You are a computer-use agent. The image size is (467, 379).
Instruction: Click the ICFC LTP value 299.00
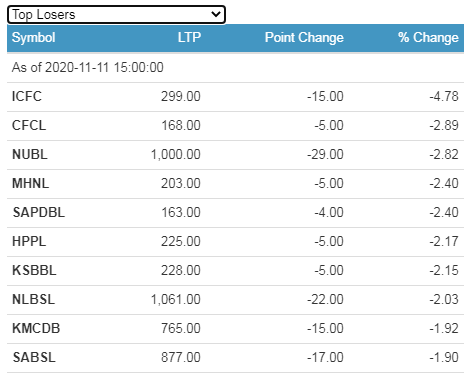[181, 97]
